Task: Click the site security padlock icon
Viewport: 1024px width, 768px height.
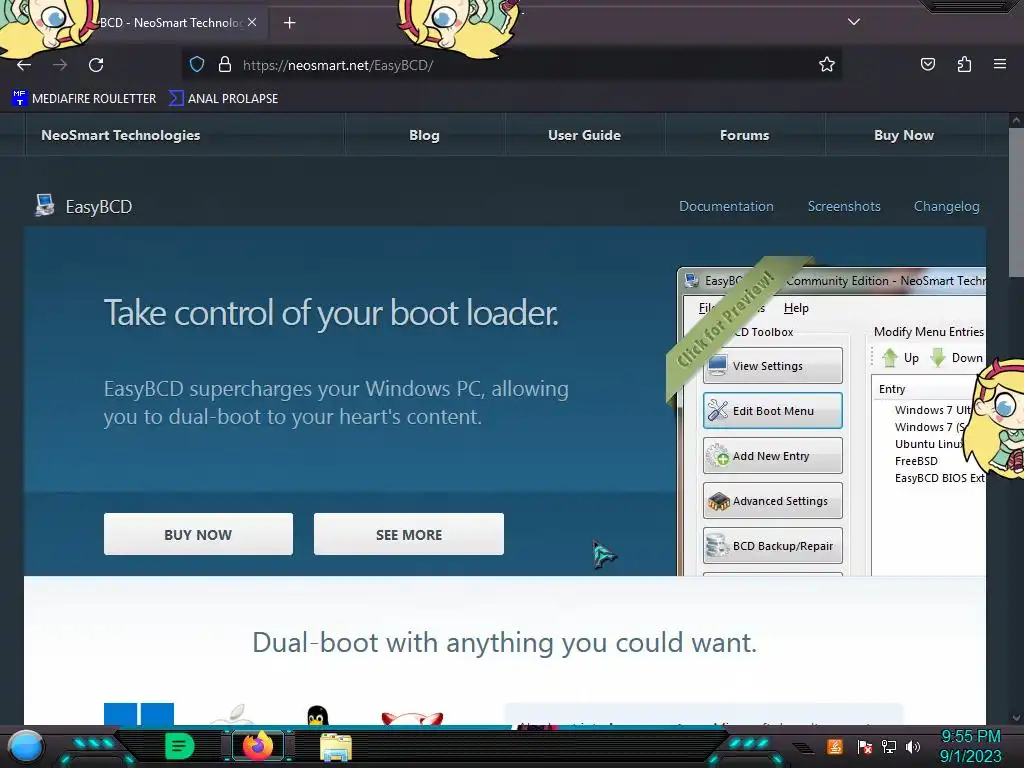Action: coord(225,65)
